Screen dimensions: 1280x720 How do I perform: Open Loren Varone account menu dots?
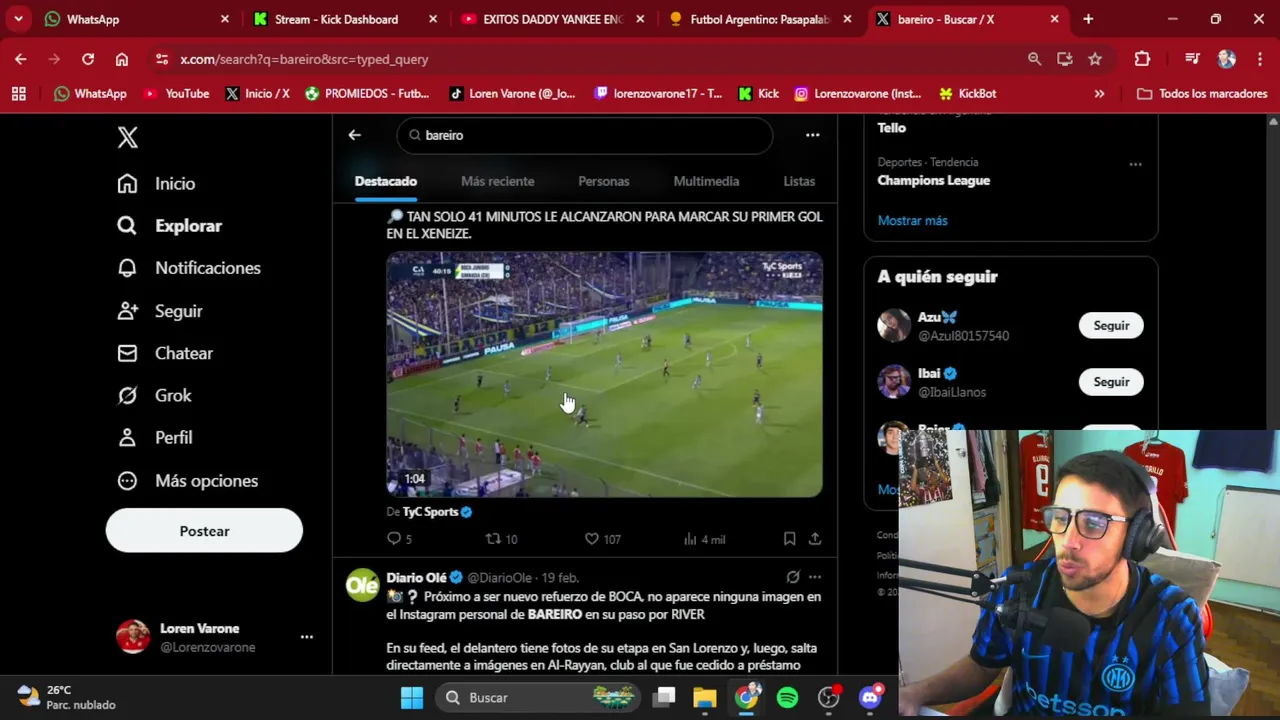coord(306,637)
